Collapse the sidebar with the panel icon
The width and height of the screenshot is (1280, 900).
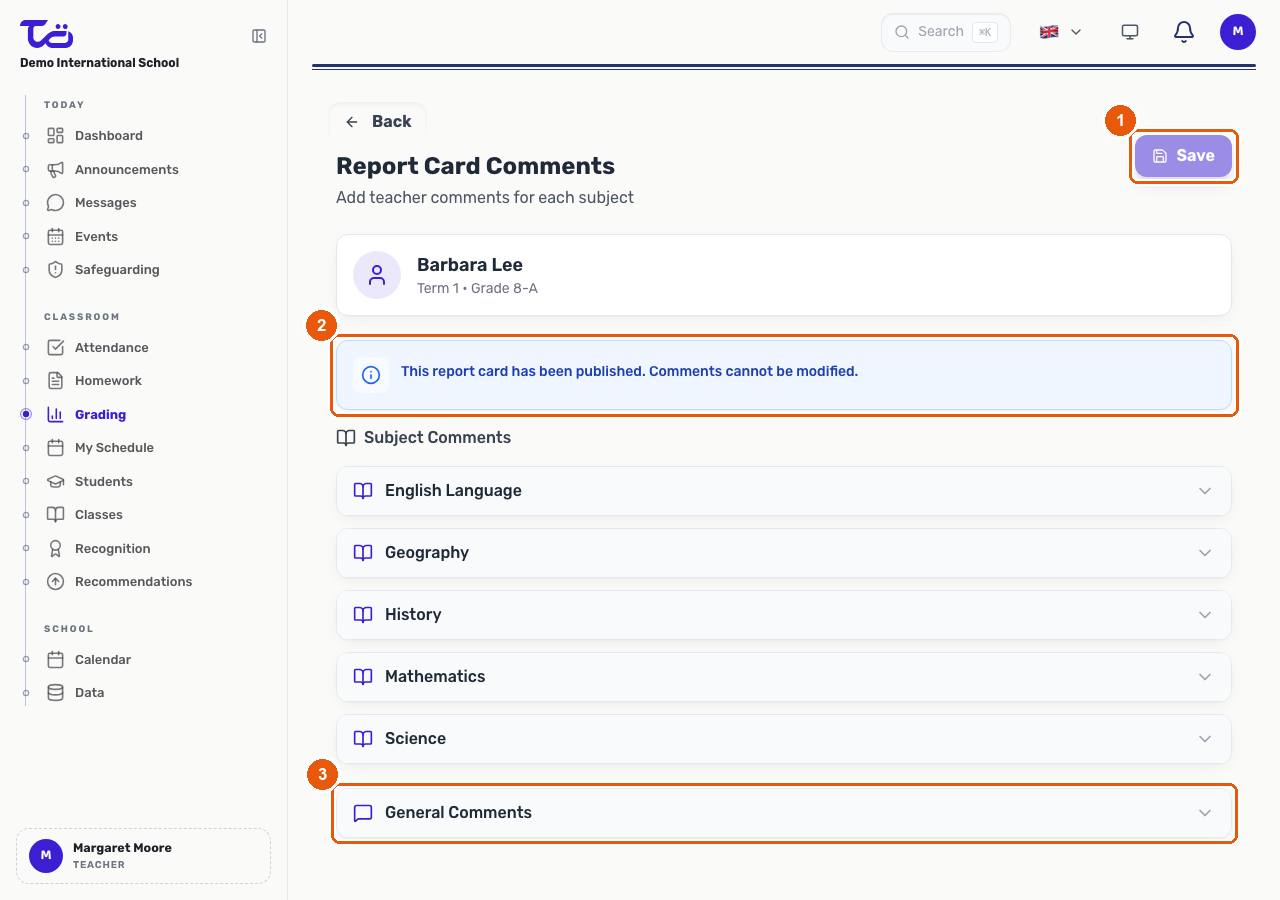pyautogui.click(x=259, y=36)
